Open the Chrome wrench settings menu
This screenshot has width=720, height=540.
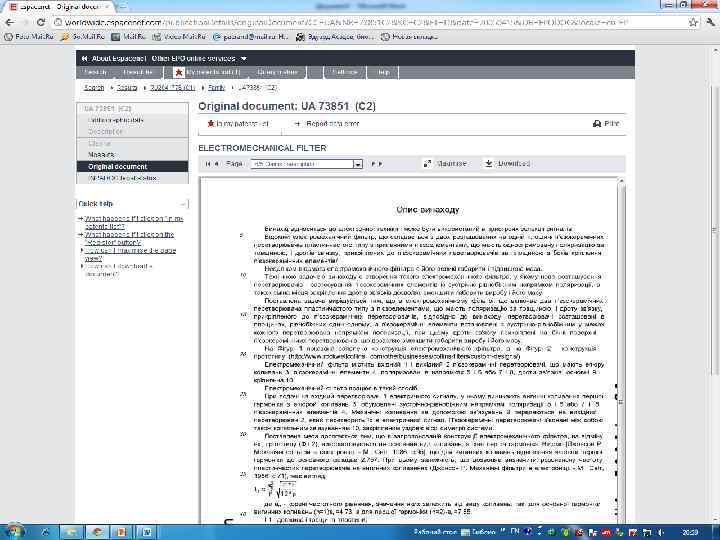(x=711, y=22)
